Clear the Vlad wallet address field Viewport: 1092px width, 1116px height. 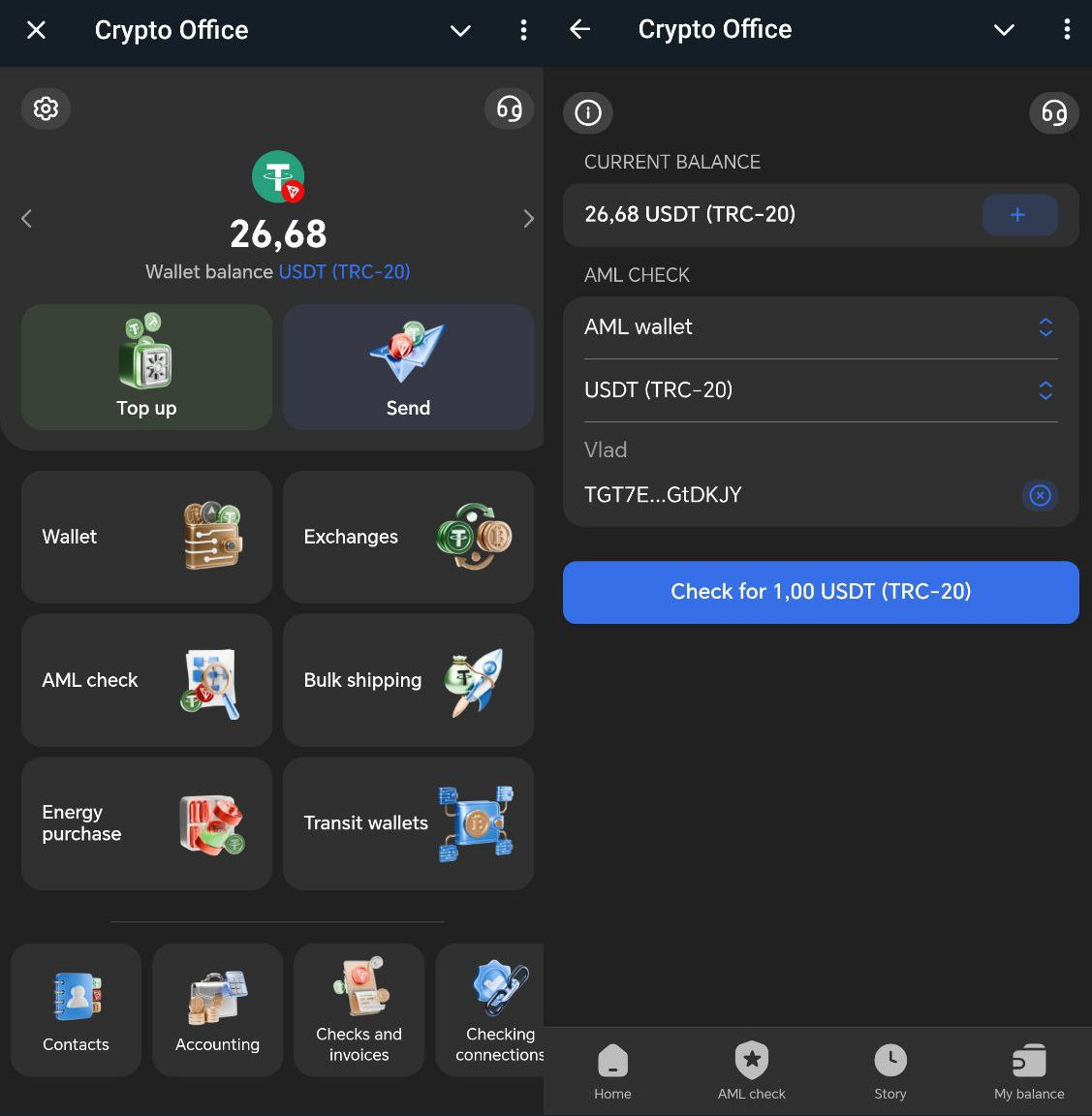[1040, 495]
